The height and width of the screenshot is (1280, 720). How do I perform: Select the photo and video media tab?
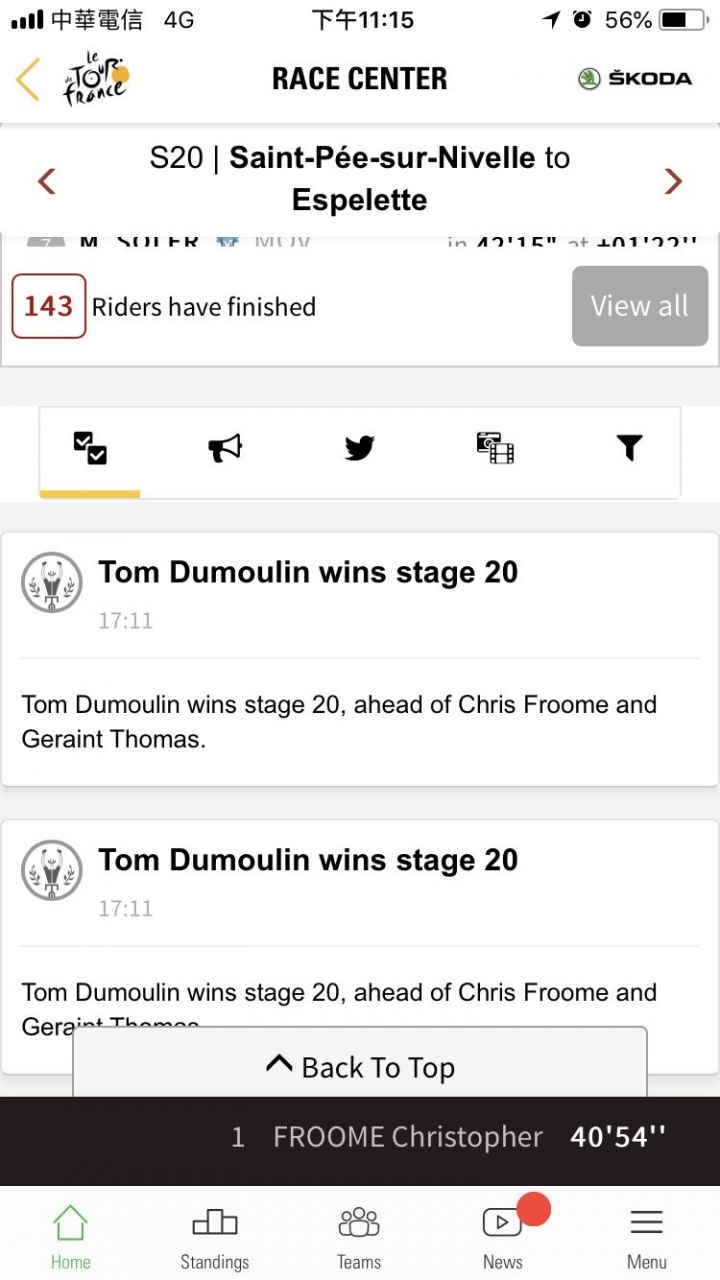pos(495,448)
